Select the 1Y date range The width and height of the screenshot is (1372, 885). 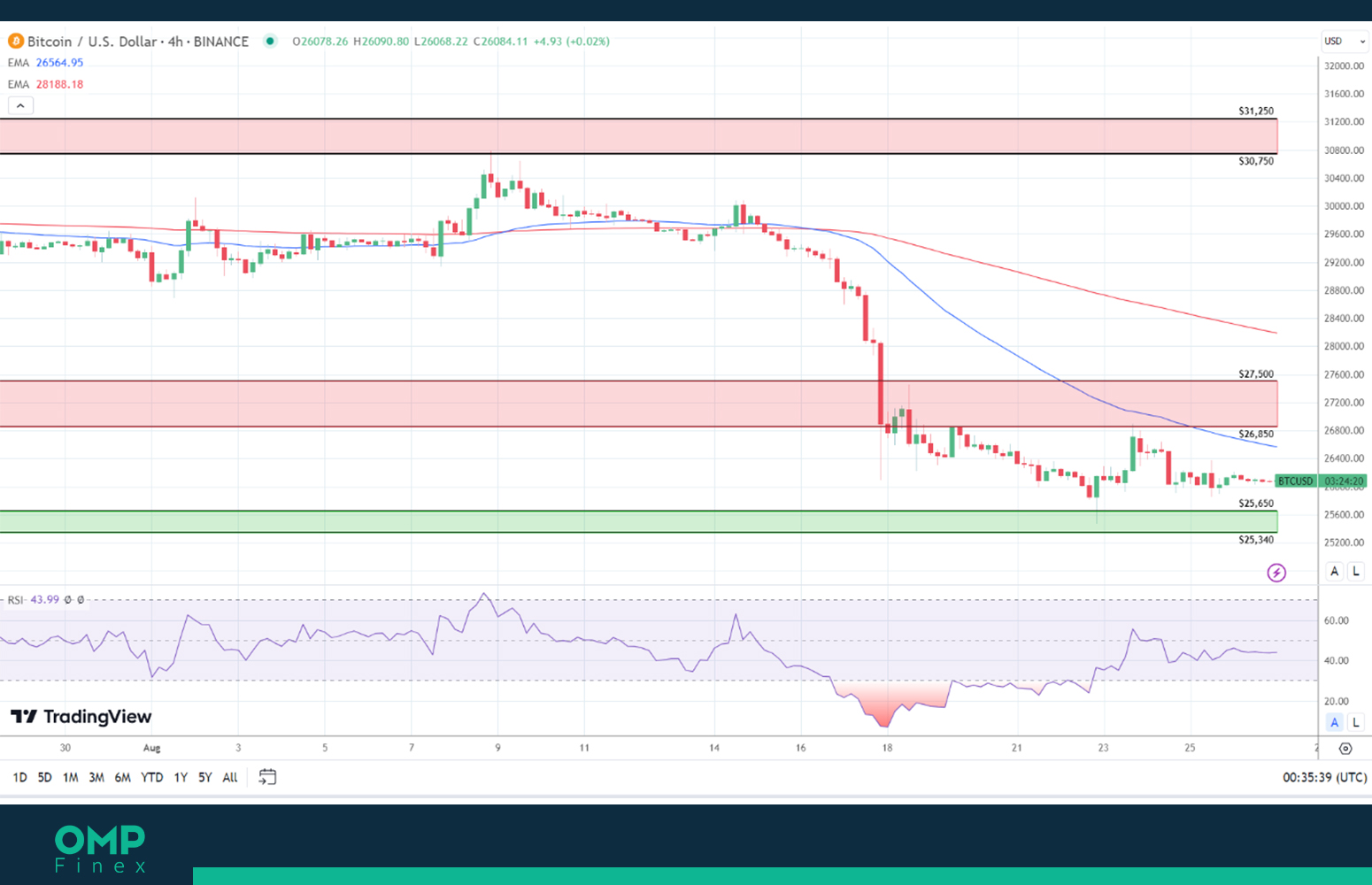pos(181,777)
